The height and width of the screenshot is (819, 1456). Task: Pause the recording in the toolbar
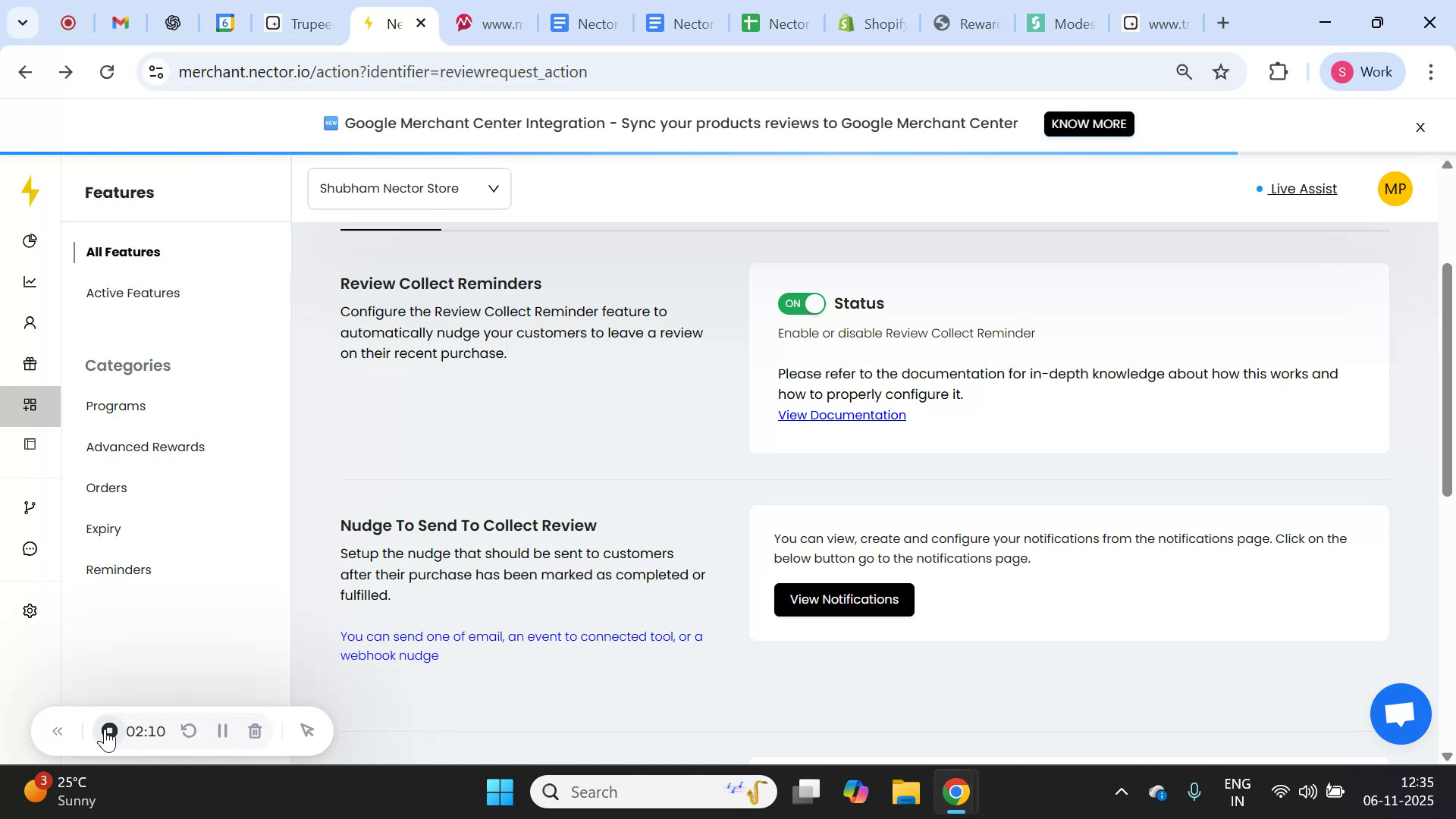coord(222,730)
